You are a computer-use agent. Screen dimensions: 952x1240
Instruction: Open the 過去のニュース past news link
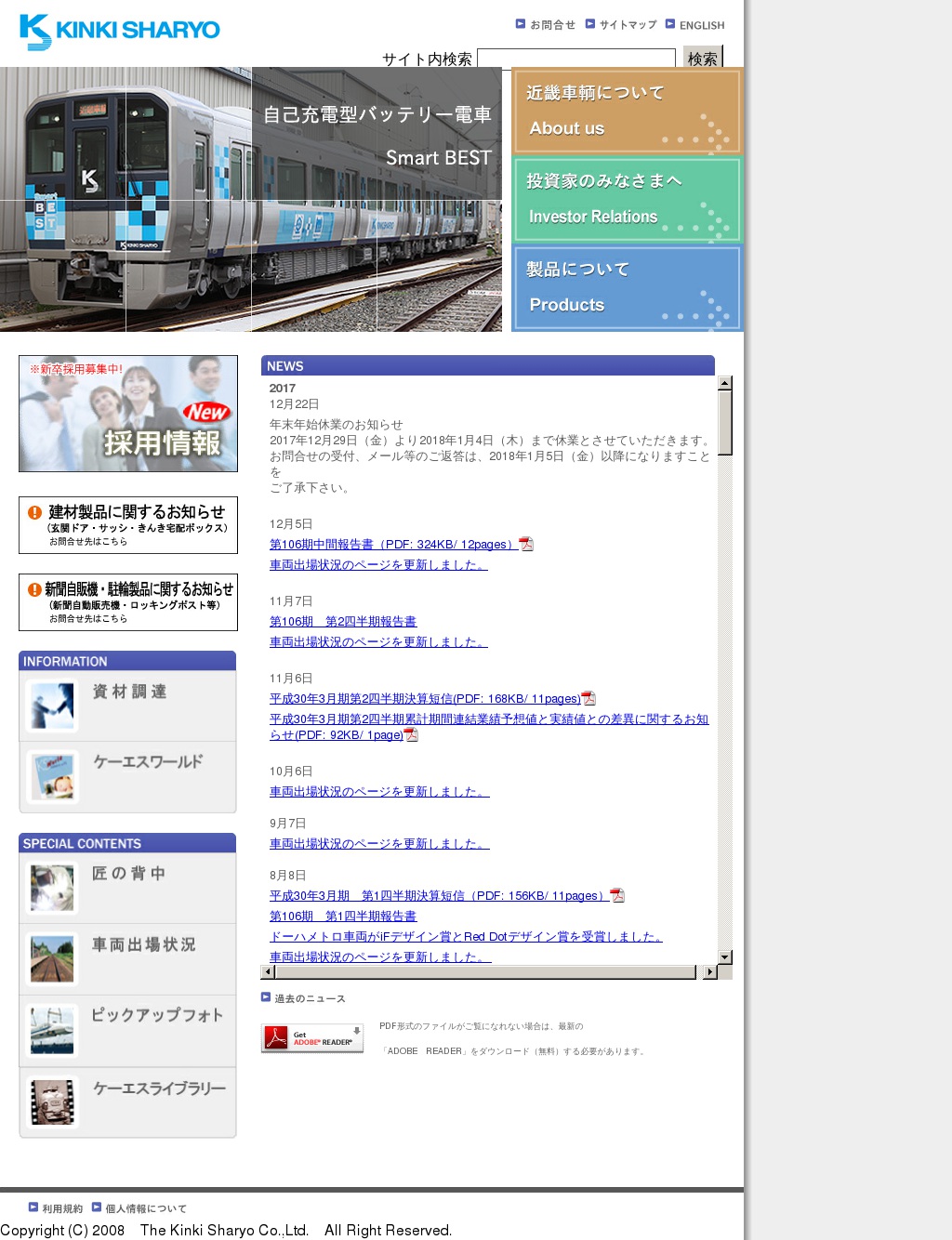(310, 998)
